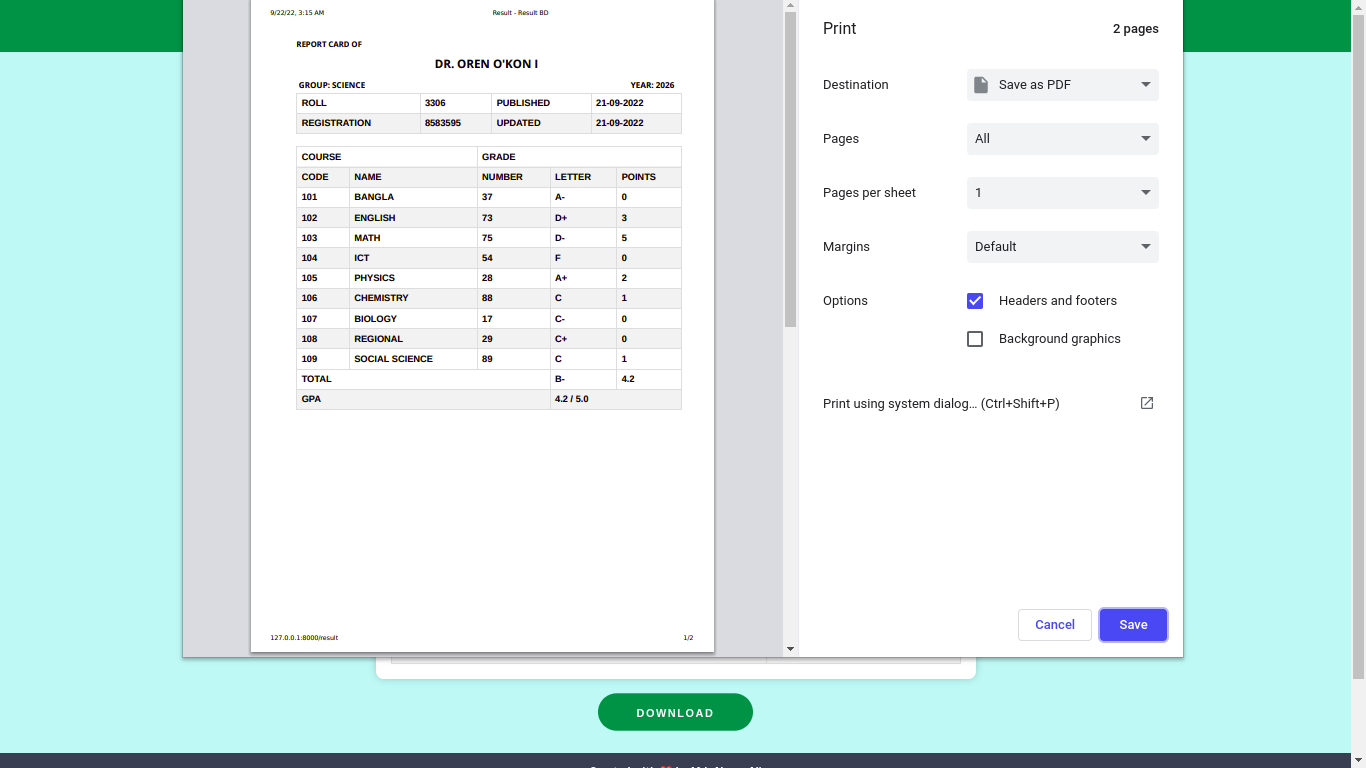Click the REGIONAL course name
Viewport: 1366px width, 768px height.
[x=378, y=339]
